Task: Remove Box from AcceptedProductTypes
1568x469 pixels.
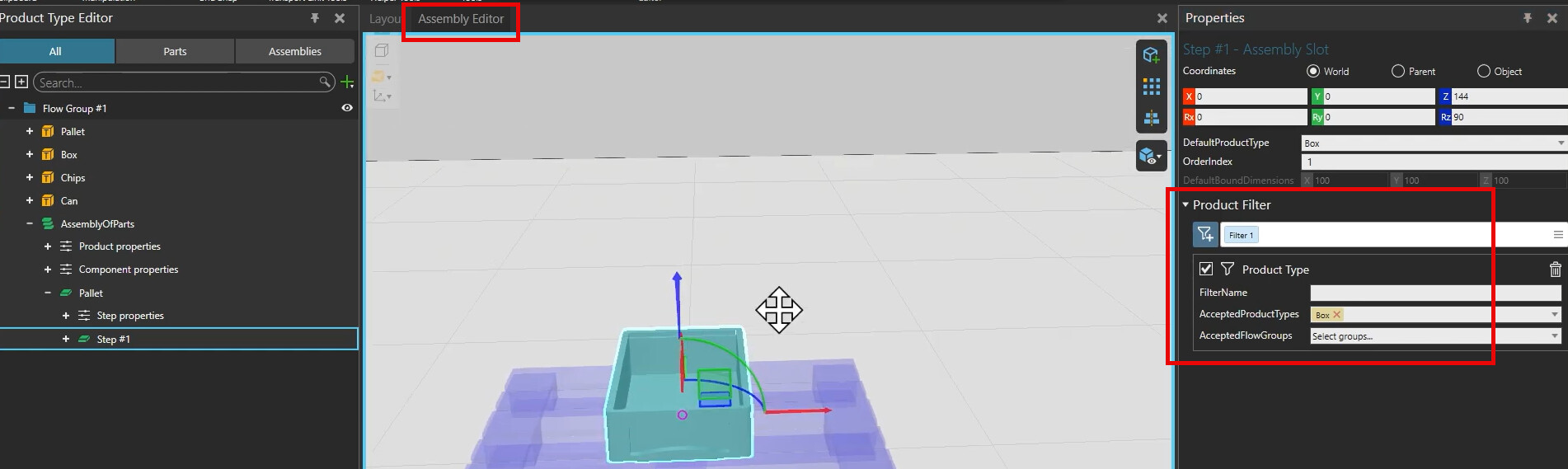Action: click(x=1337, y=315)
